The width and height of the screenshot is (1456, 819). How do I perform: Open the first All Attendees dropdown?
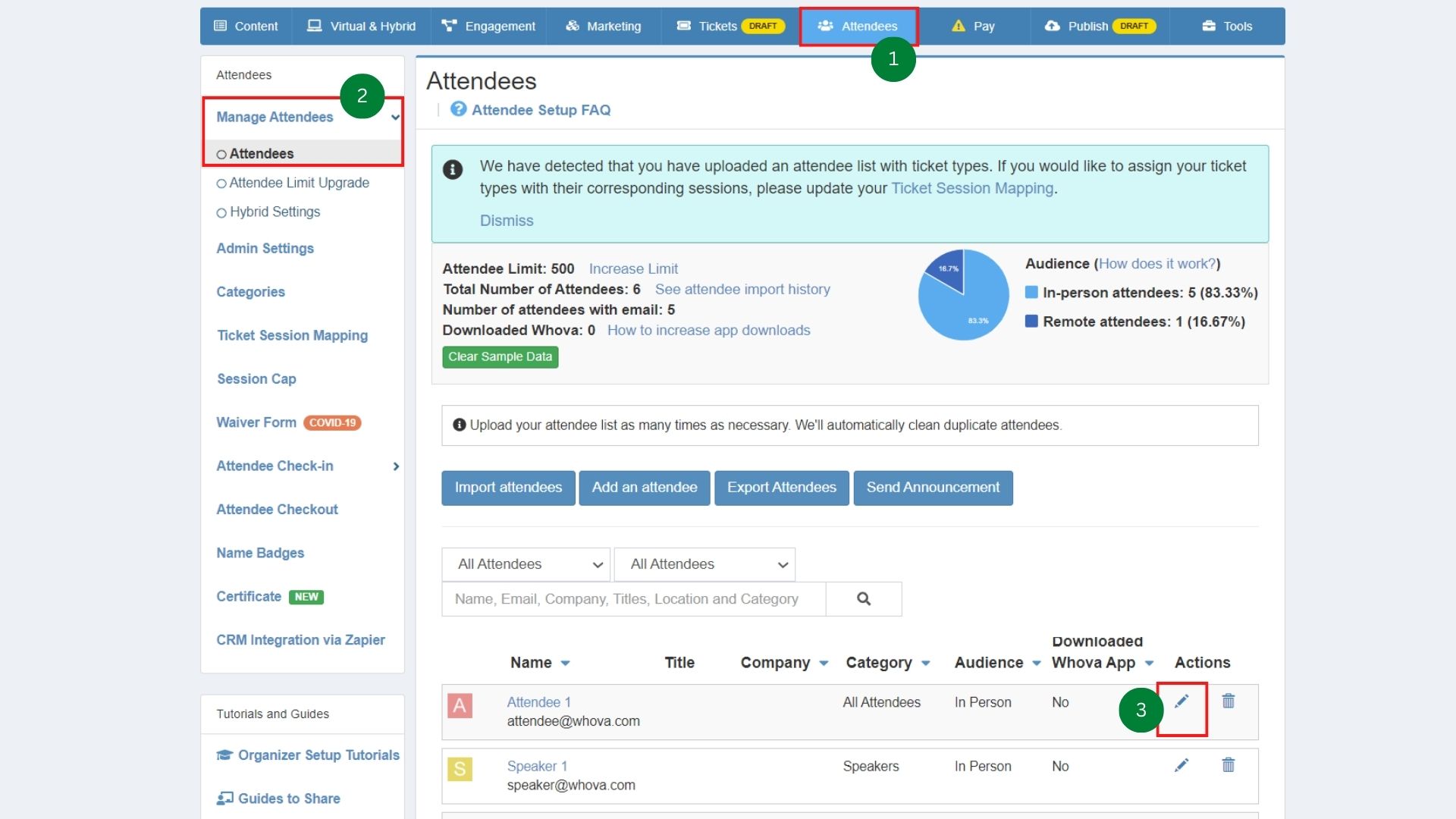(526, 564)
